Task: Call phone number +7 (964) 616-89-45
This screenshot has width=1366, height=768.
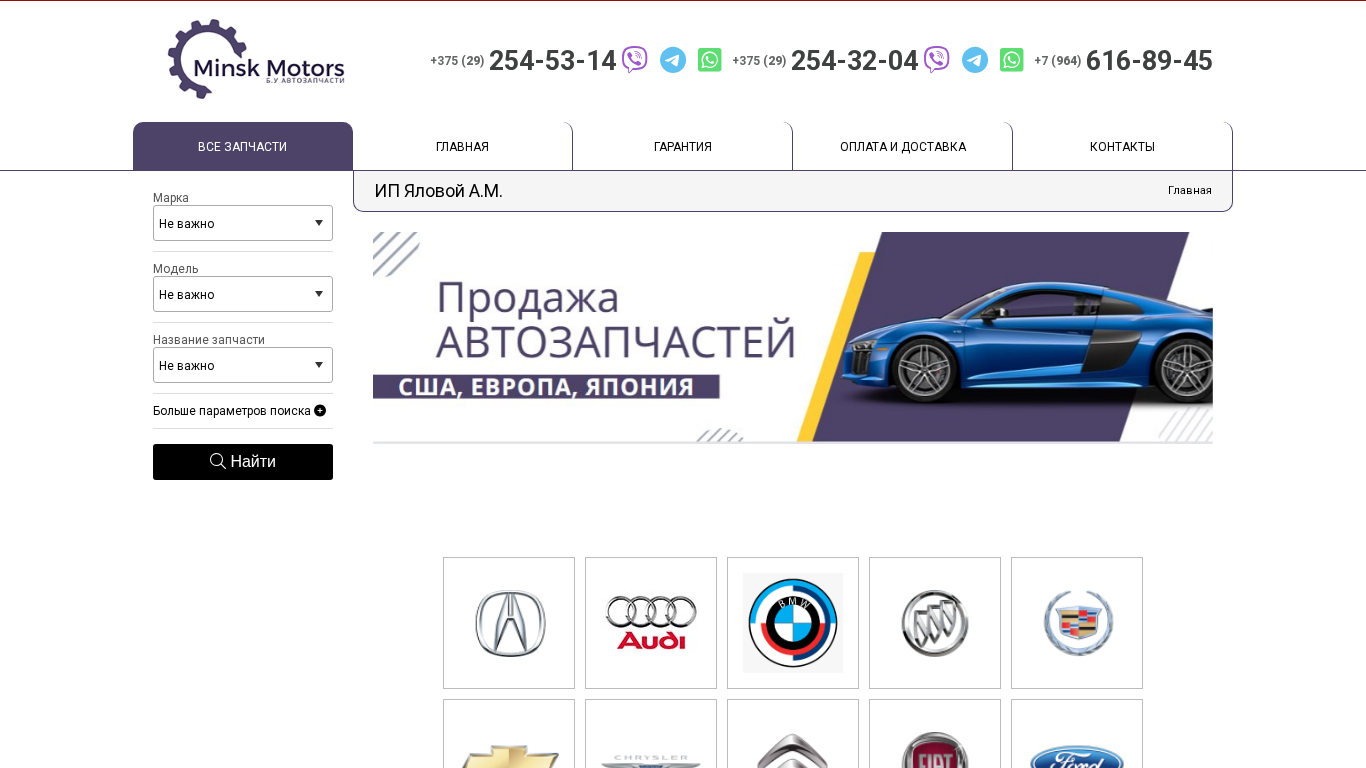Action: 1123,60
